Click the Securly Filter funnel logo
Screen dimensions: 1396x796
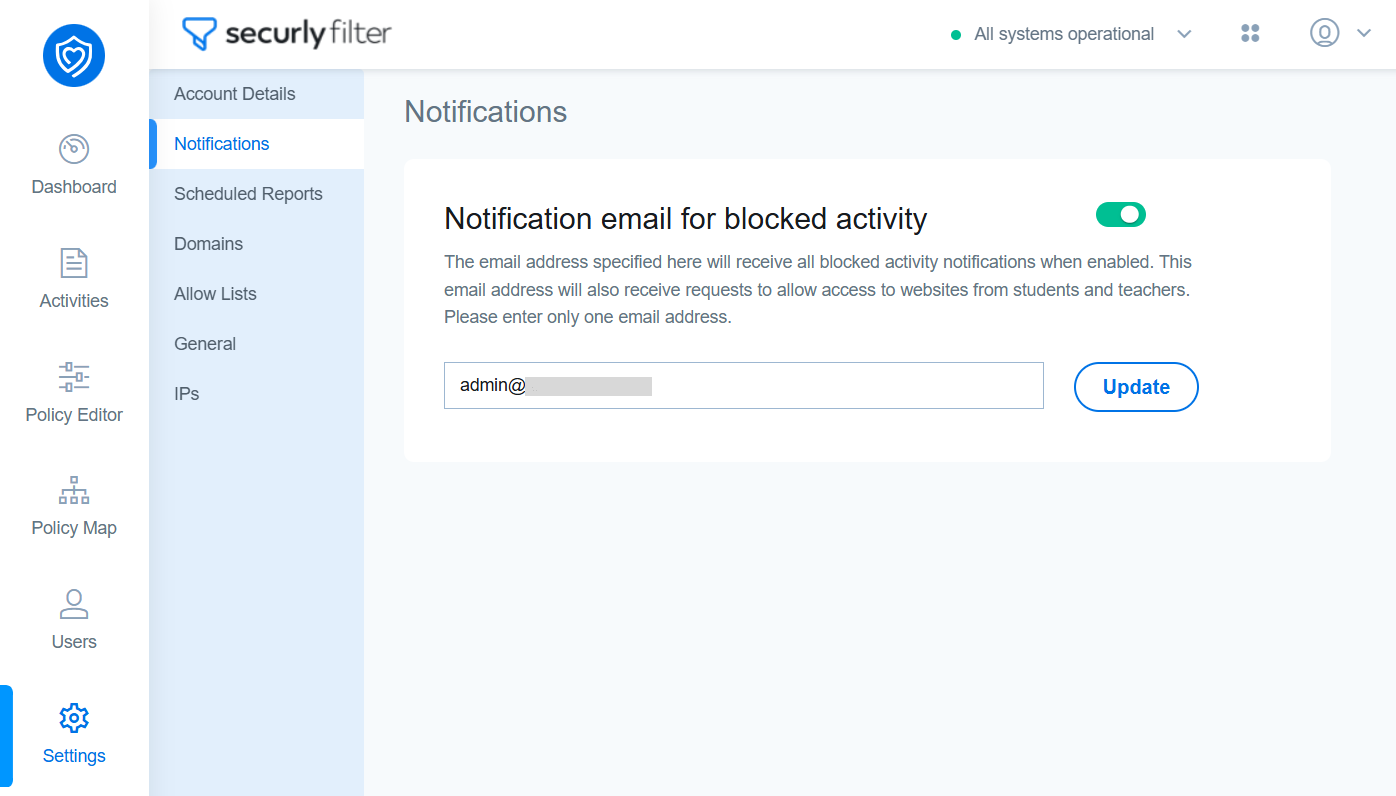tap(199, 34)
